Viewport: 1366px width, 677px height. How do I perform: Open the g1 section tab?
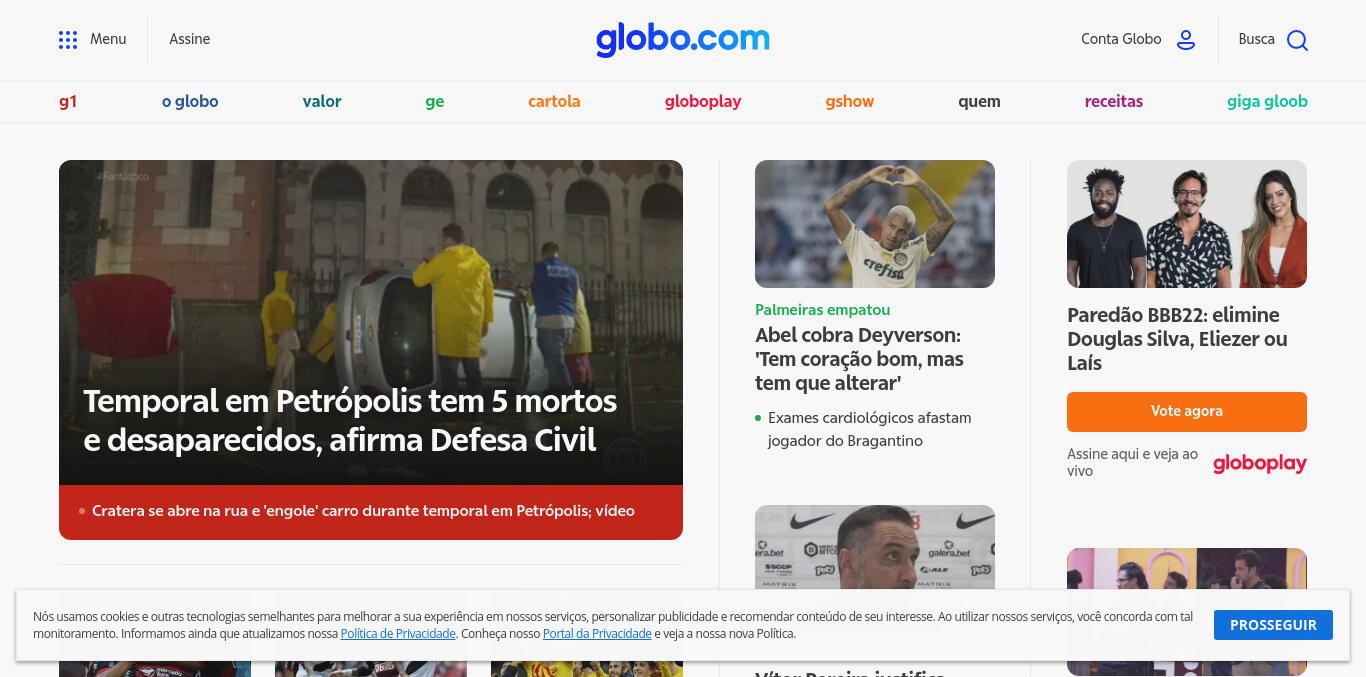coord(68,101)
